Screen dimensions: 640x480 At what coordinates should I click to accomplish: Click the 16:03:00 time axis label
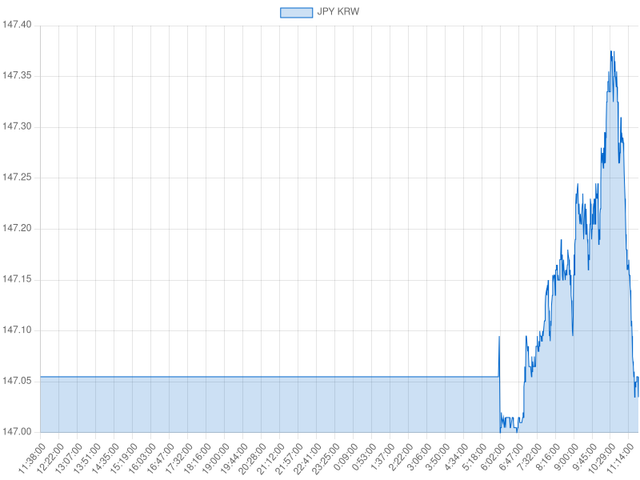(141, 458)
